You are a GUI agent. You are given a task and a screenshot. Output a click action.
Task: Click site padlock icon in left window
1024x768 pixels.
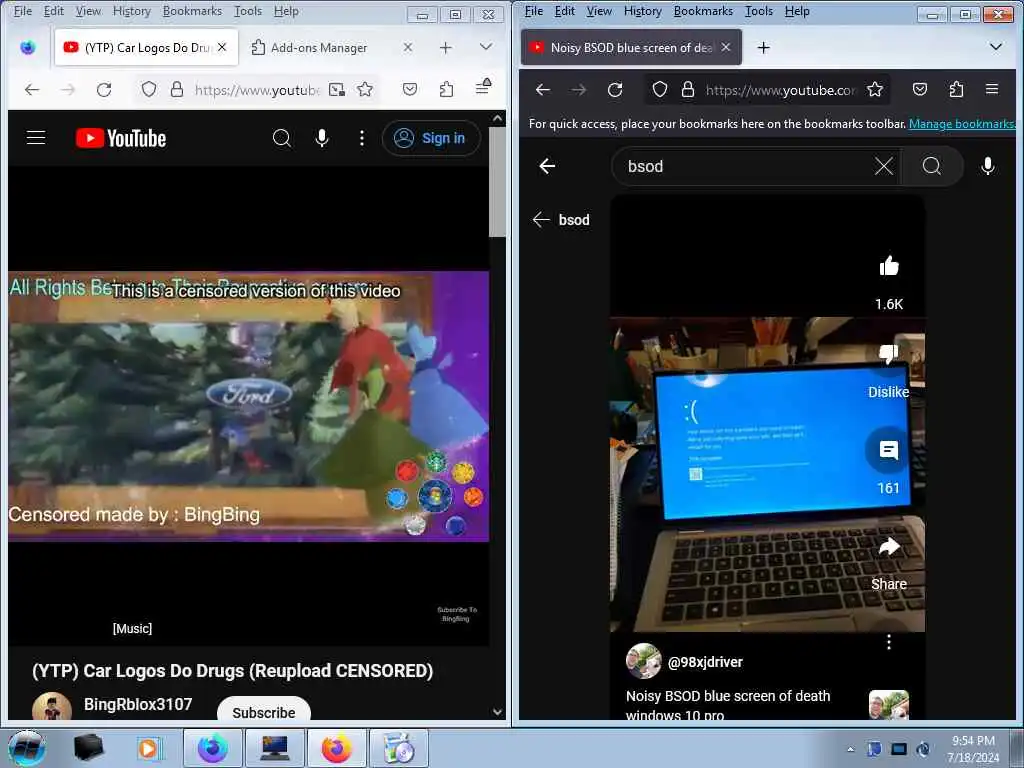176,89
